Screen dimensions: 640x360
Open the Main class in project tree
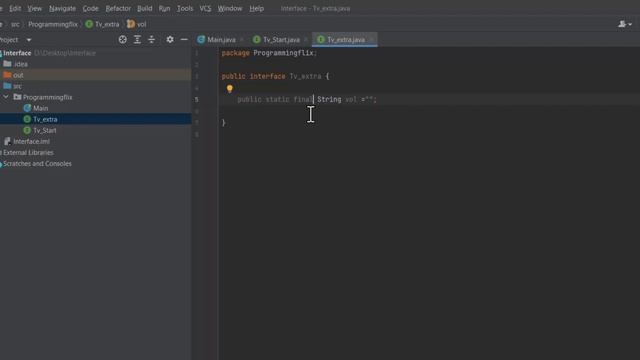(40, 108)
